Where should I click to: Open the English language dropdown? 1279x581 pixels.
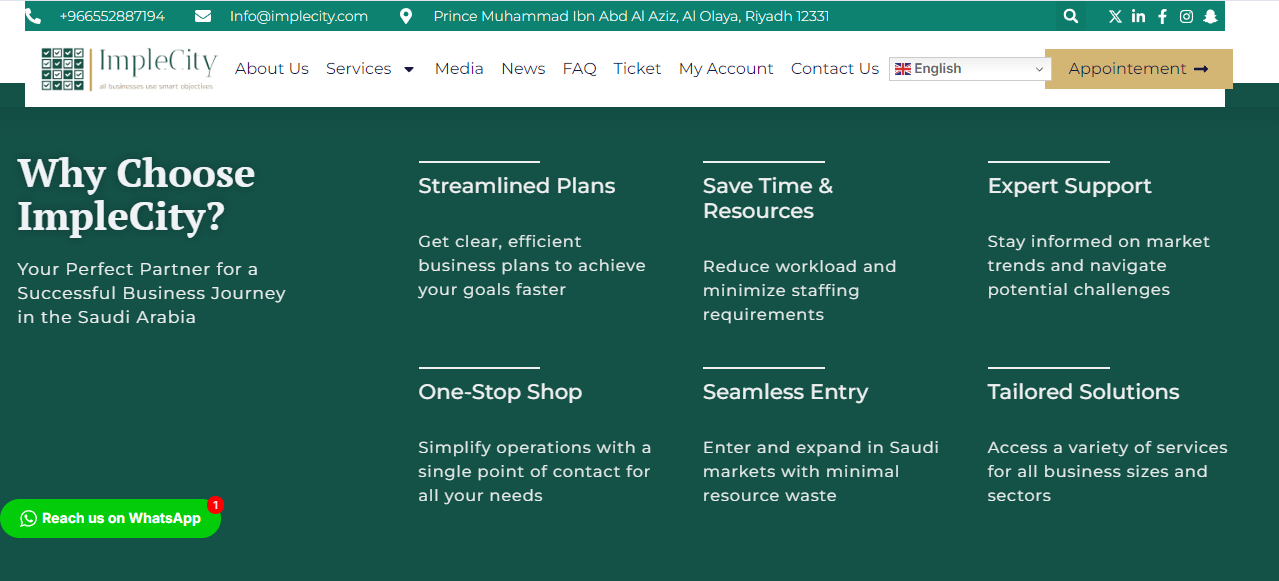click(969, 69)
